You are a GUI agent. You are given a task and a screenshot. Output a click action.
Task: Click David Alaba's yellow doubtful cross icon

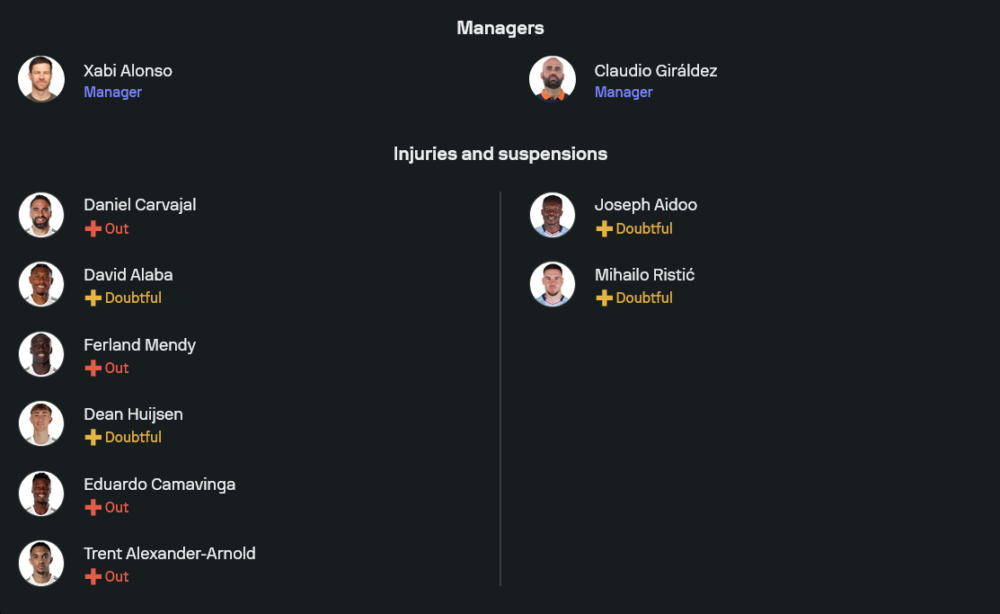(x=93, y=298)
